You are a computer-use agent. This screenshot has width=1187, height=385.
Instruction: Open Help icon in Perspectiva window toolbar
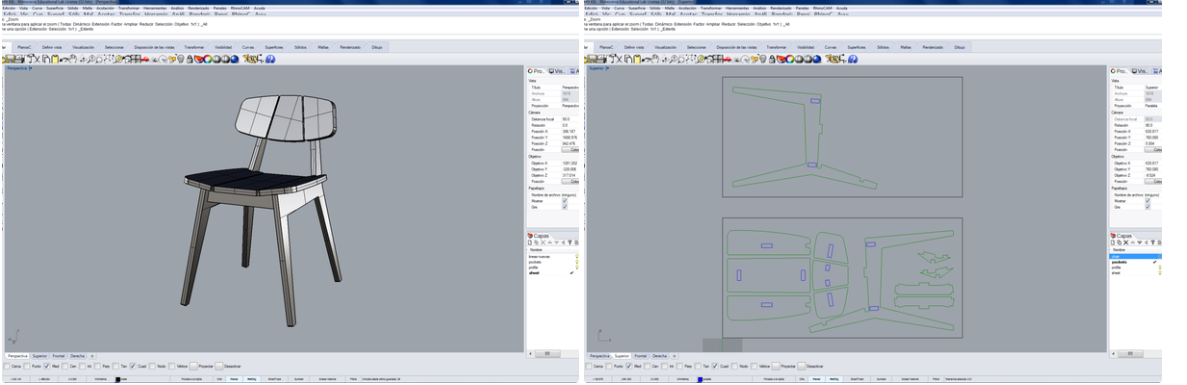click(270, 59)
